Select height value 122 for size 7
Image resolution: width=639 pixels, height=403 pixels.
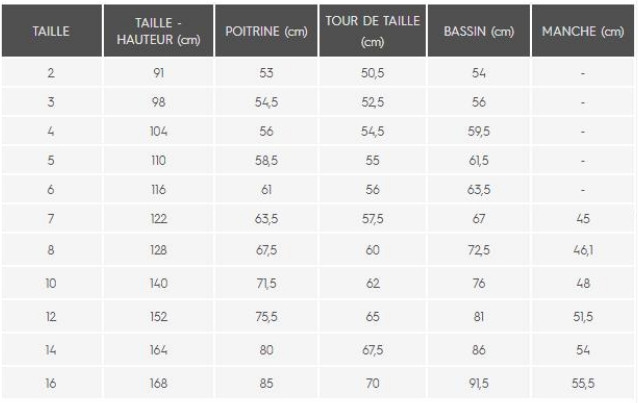pos(159,219)
